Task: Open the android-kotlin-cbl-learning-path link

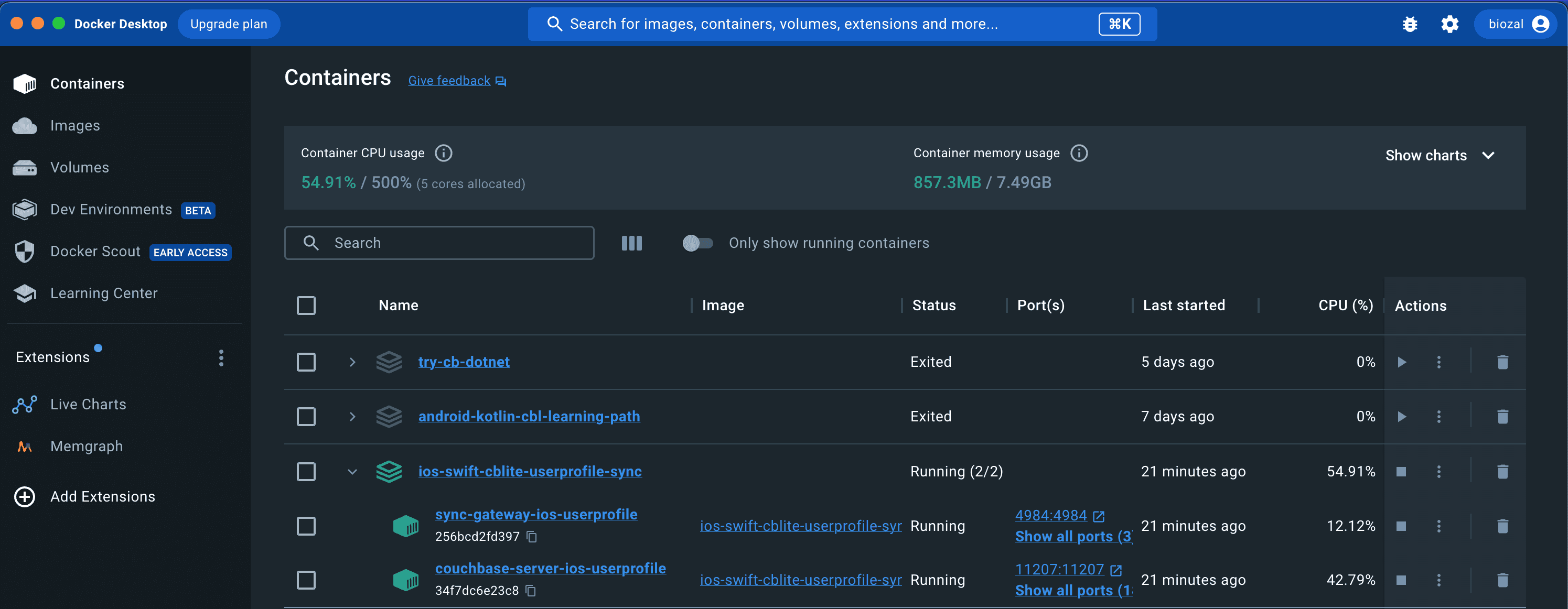Action: coord(529,417)
